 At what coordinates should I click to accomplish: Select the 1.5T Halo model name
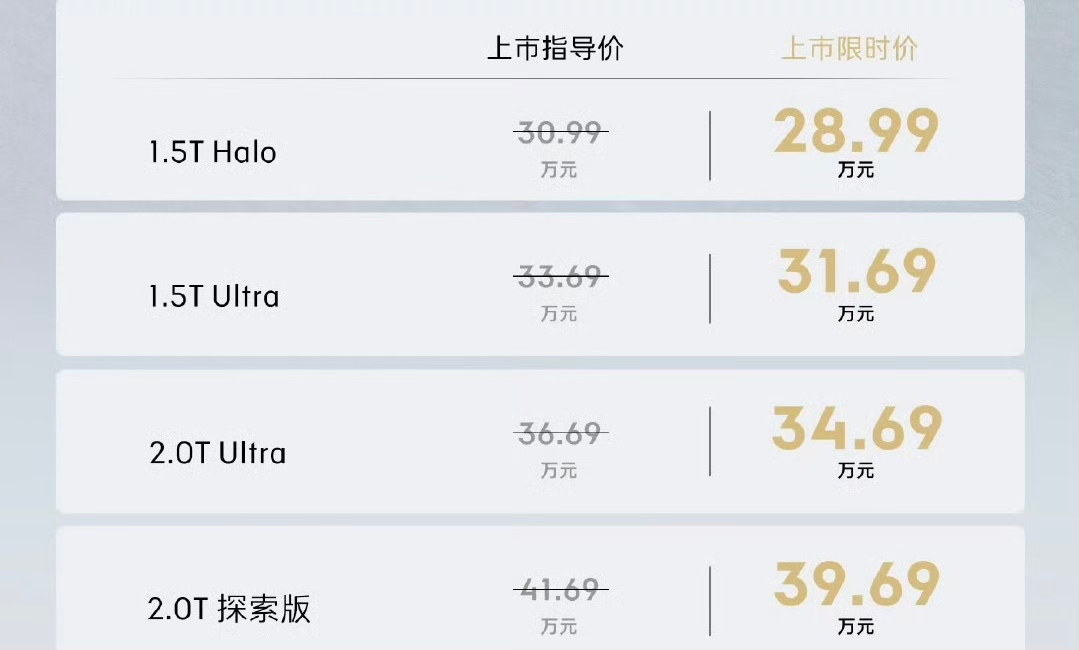coord(213,153)
